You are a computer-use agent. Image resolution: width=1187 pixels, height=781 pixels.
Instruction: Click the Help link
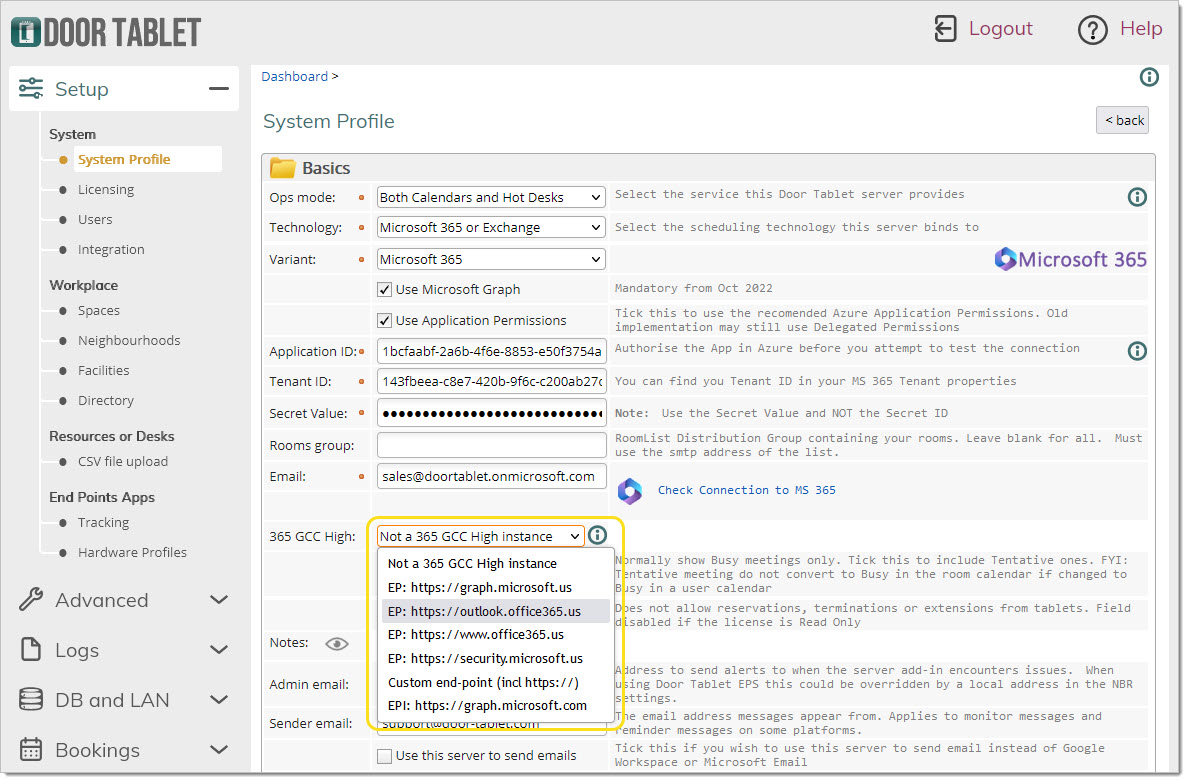[x=1141, y=29]
